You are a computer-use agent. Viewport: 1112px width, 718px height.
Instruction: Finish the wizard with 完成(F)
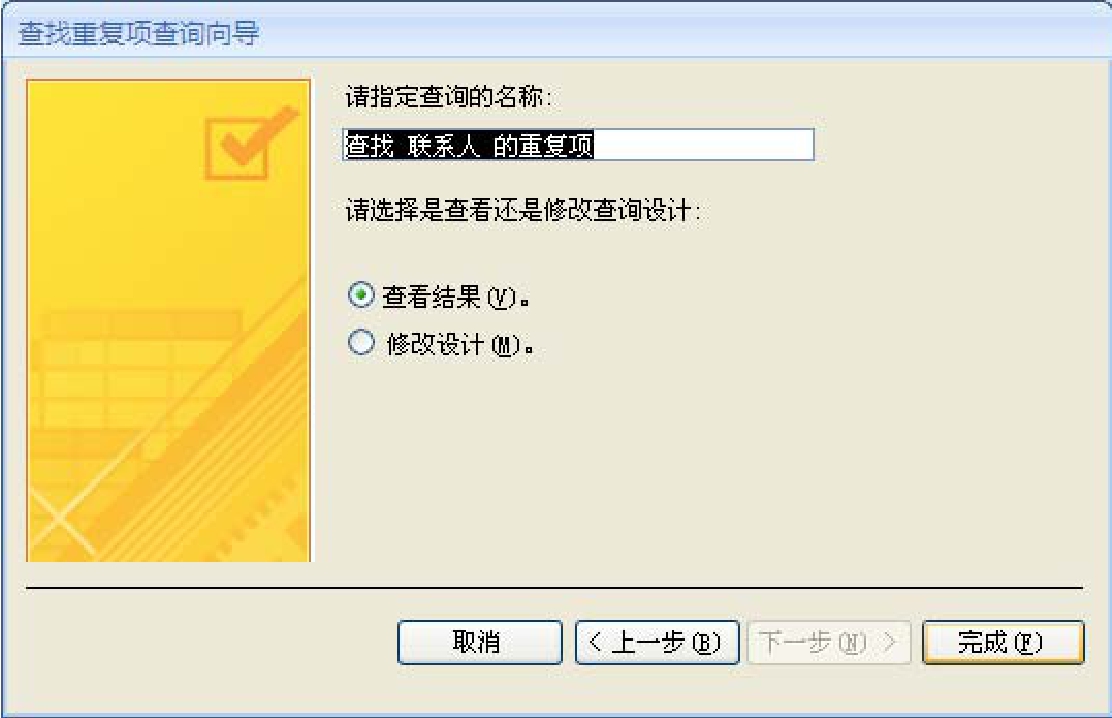(1003, 642)
